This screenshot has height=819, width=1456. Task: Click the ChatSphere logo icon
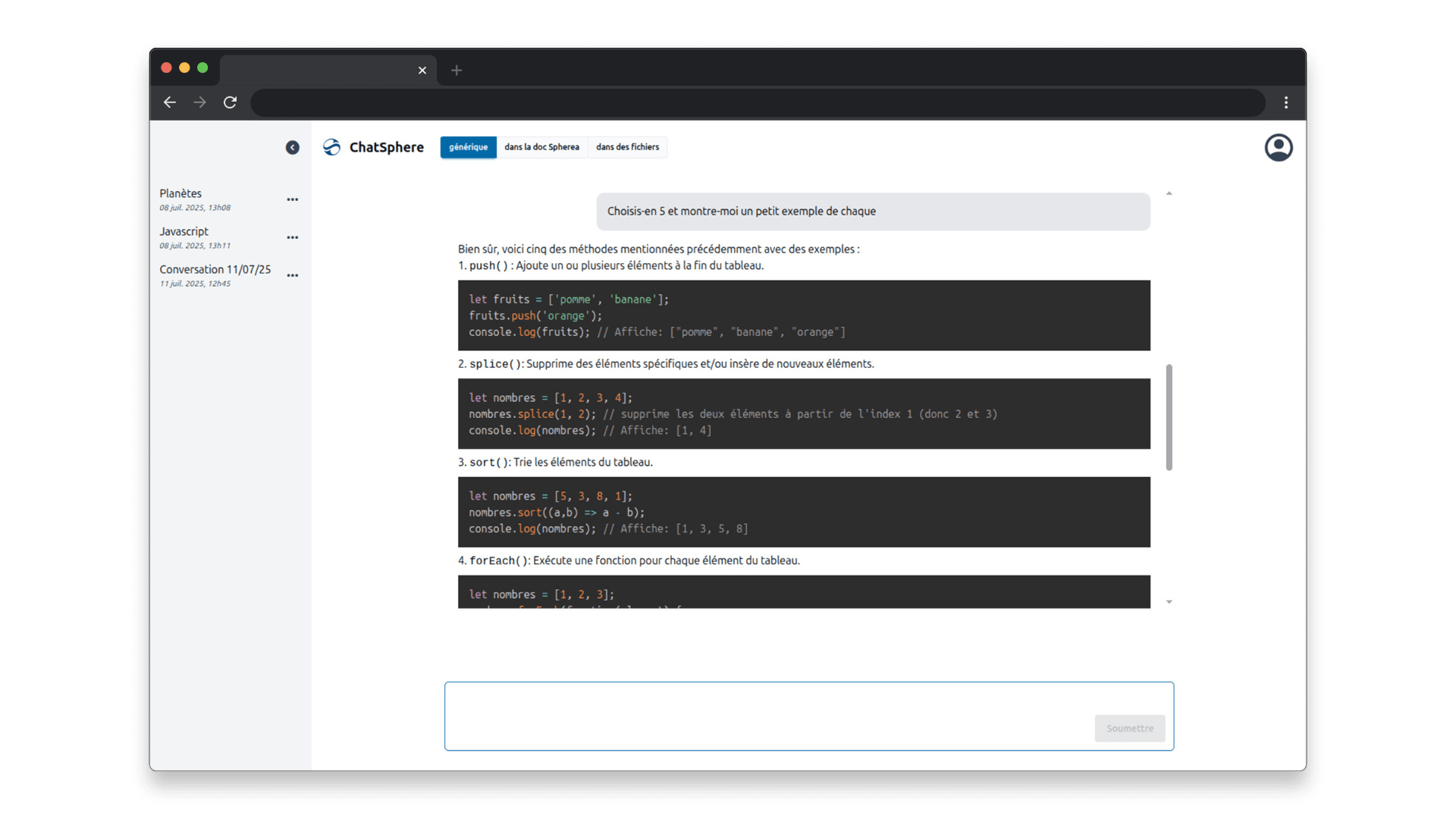pos(332,147)
